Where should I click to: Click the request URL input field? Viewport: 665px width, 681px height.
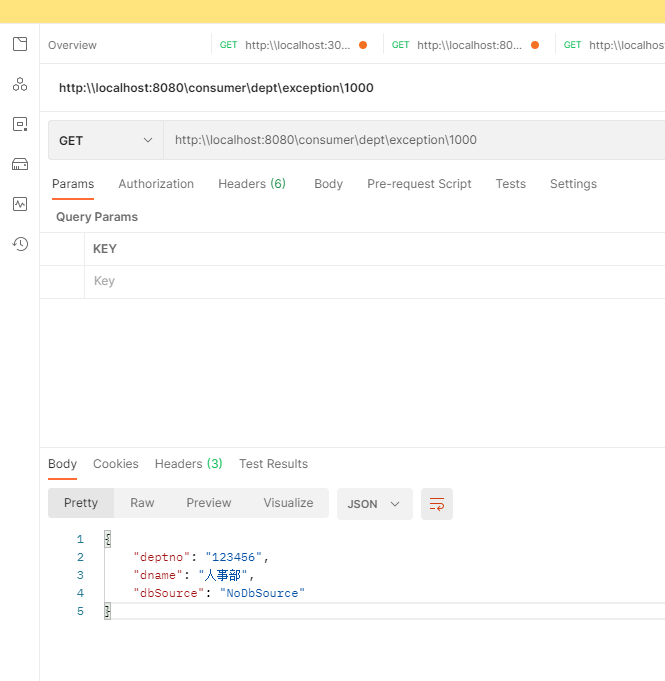(414, 140)
